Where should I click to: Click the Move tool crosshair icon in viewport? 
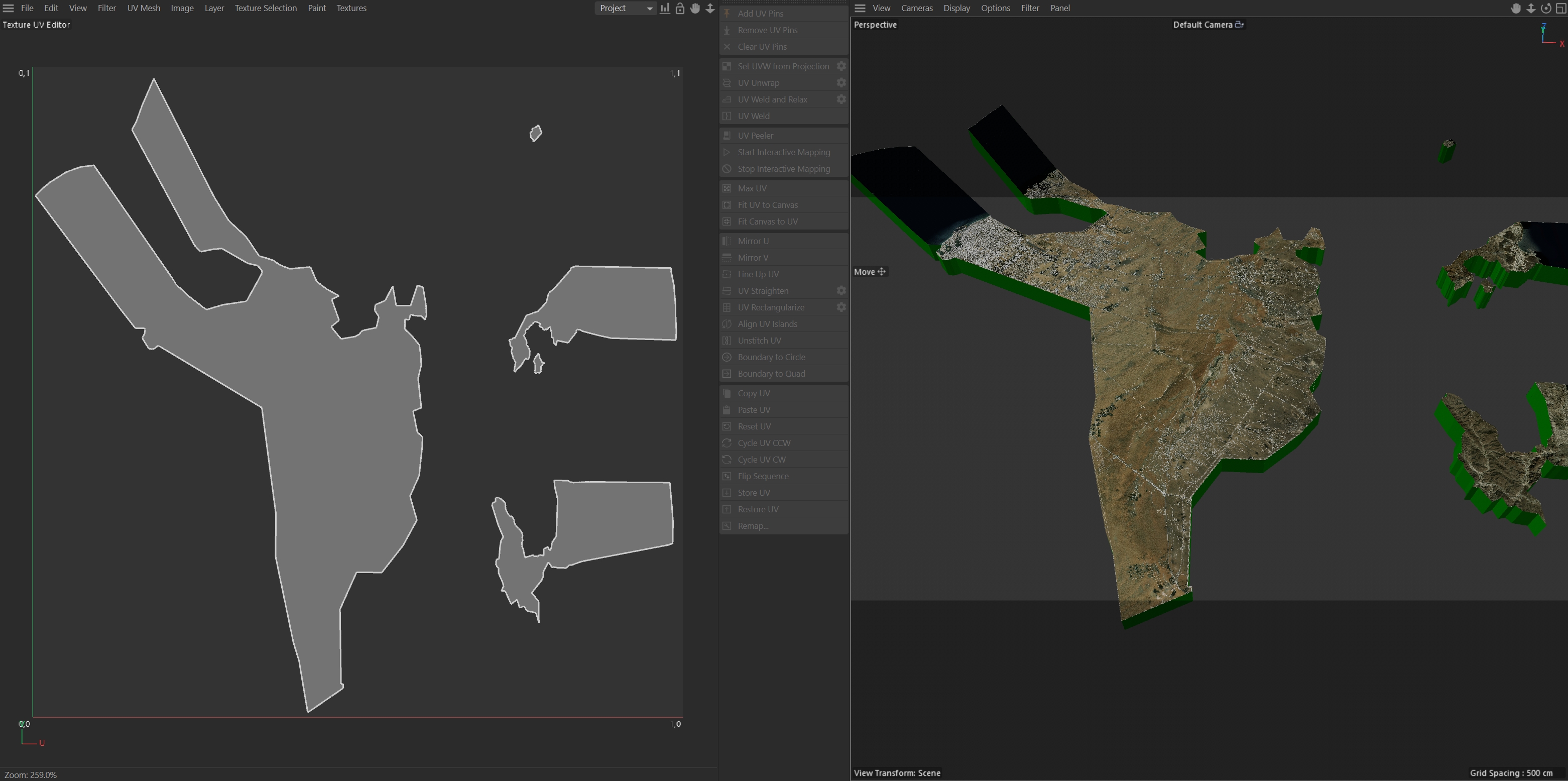881,272
